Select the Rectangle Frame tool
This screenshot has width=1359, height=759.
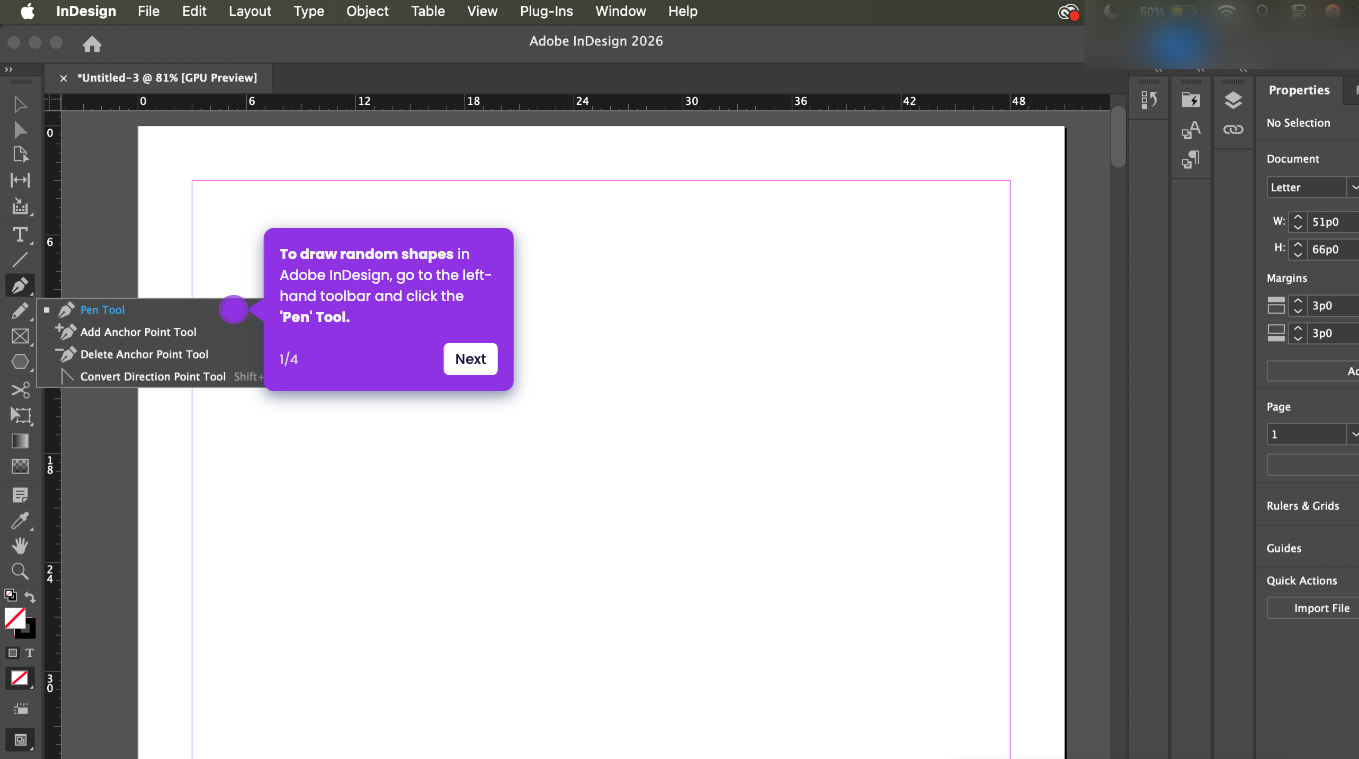pos(20,337)
